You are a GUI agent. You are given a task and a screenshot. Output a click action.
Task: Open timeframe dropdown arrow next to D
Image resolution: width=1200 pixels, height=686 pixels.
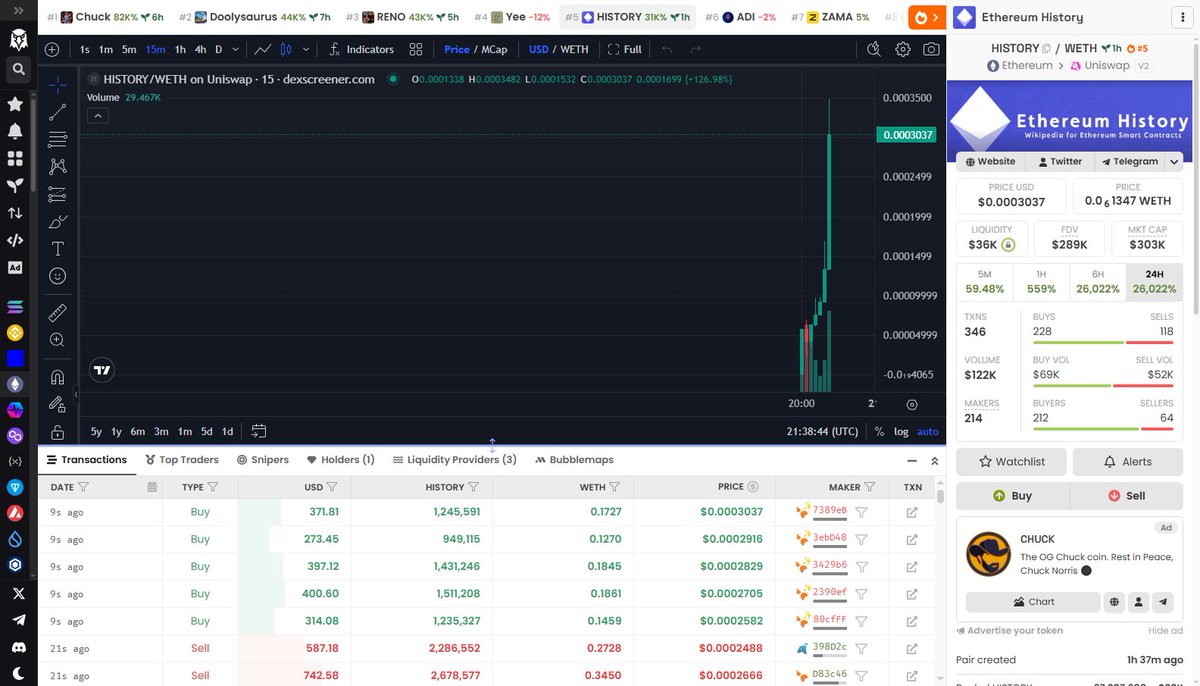pyautogui.click(x=236, y=49)
